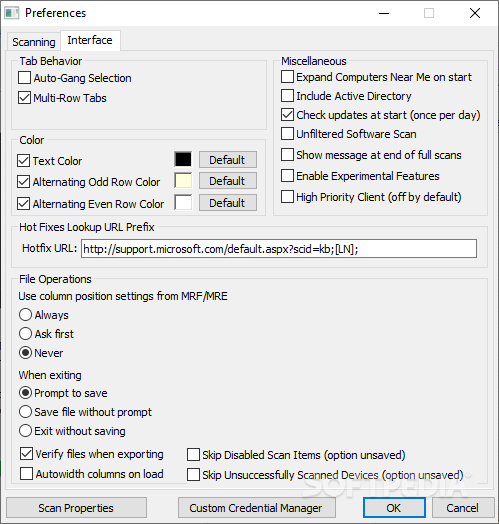
Task: Click into the Hotfix URL field
Action: pos(279,249)
